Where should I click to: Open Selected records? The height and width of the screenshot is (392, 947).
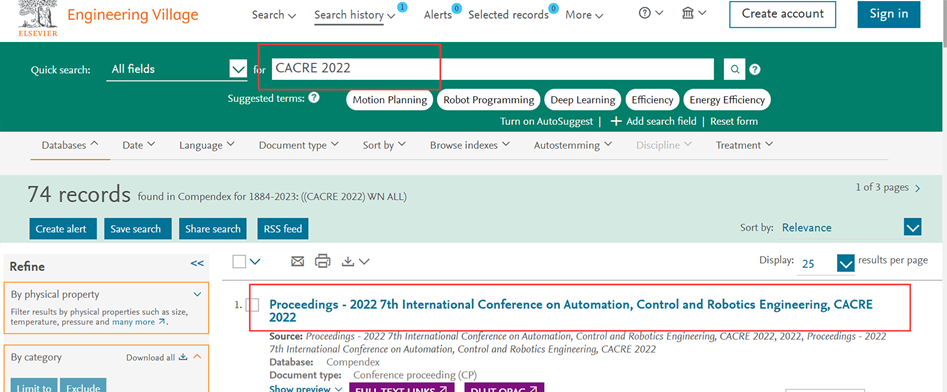[x=508, y=15]
